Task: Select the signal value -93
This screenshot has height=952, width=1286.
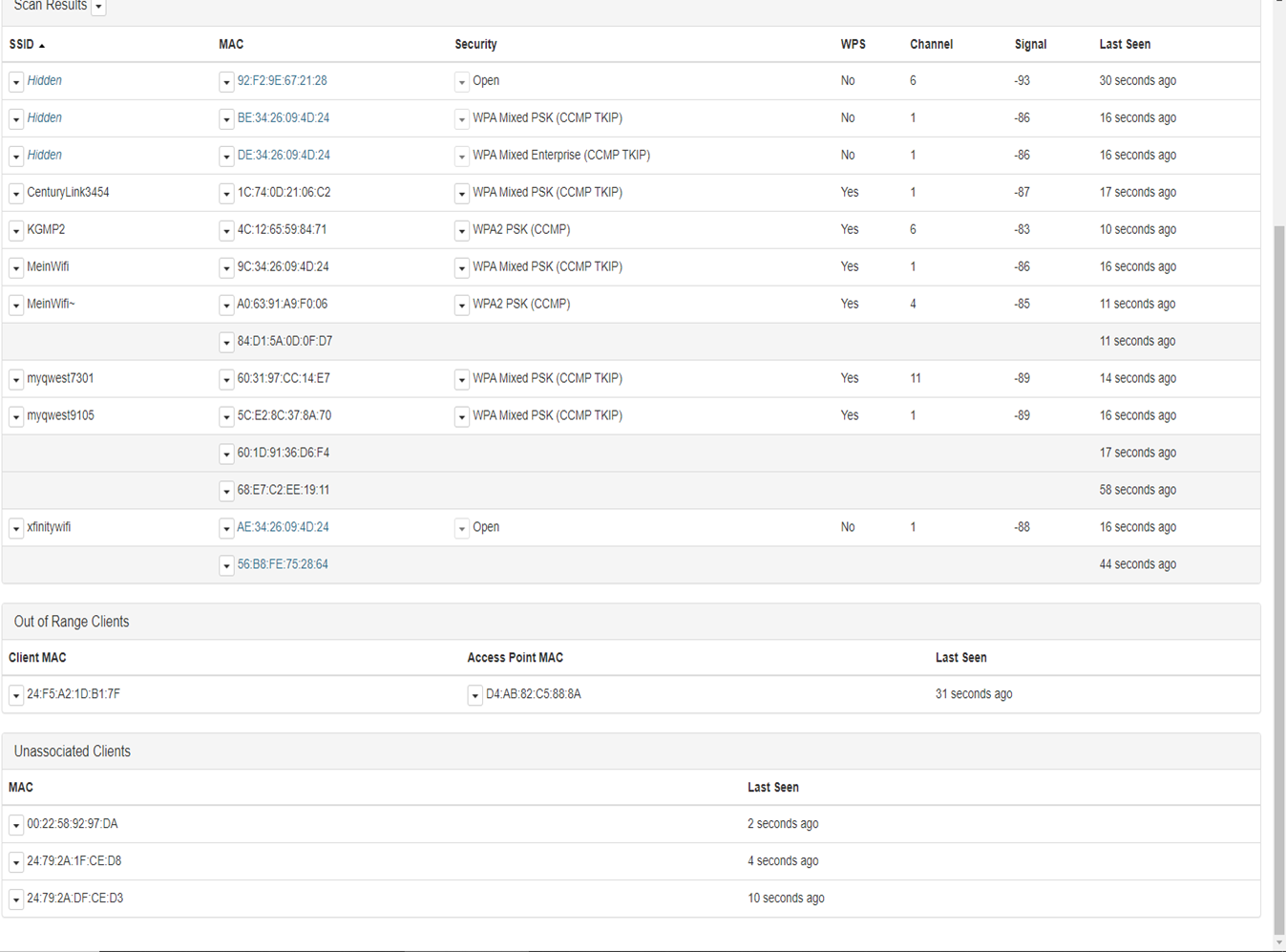Action: [x=1022, y=81]
